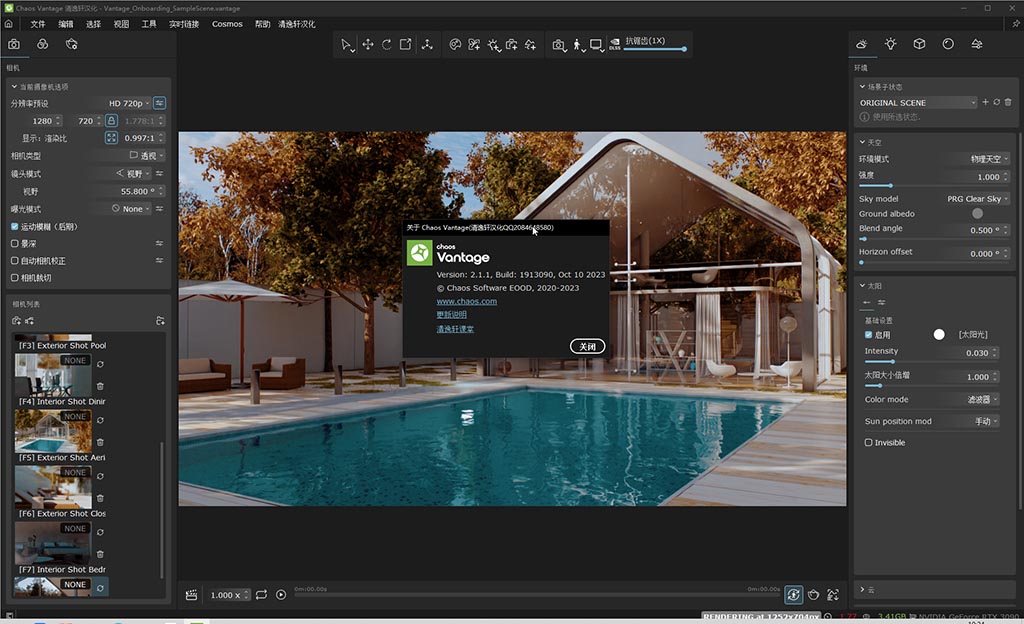Open the 编辑 menu

tap(66, 24)
